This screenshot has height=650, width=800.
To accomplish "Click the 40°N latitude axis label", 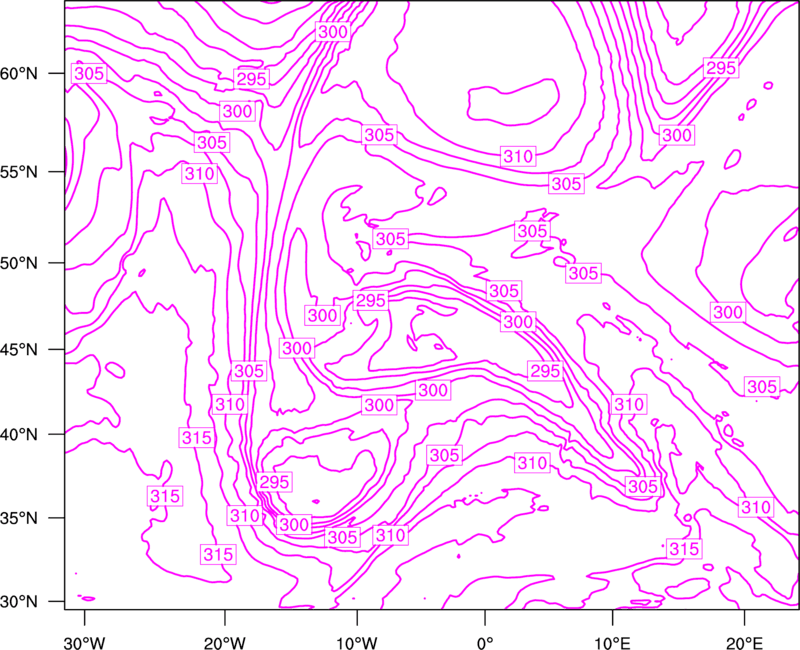I will [19, 435].
